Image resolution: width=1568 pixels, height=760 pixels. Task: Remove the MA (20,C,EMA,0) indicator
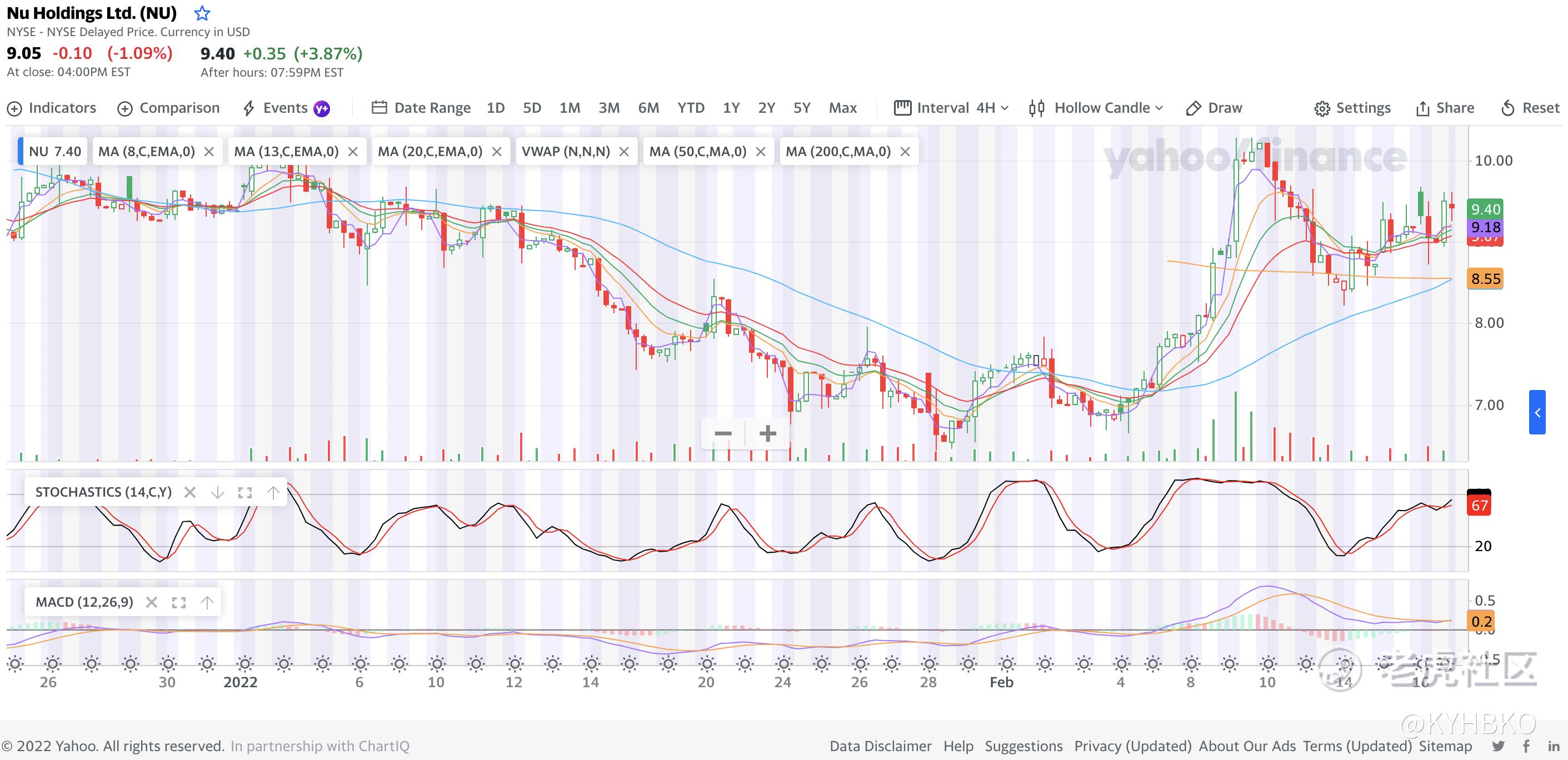(497, 152)
